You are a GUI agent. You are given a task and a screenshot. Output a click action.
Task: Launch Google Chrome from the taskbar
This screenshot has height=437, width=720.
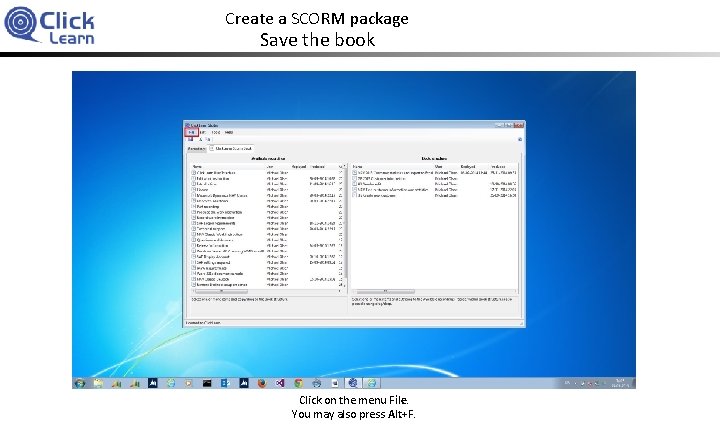point(298,383)
